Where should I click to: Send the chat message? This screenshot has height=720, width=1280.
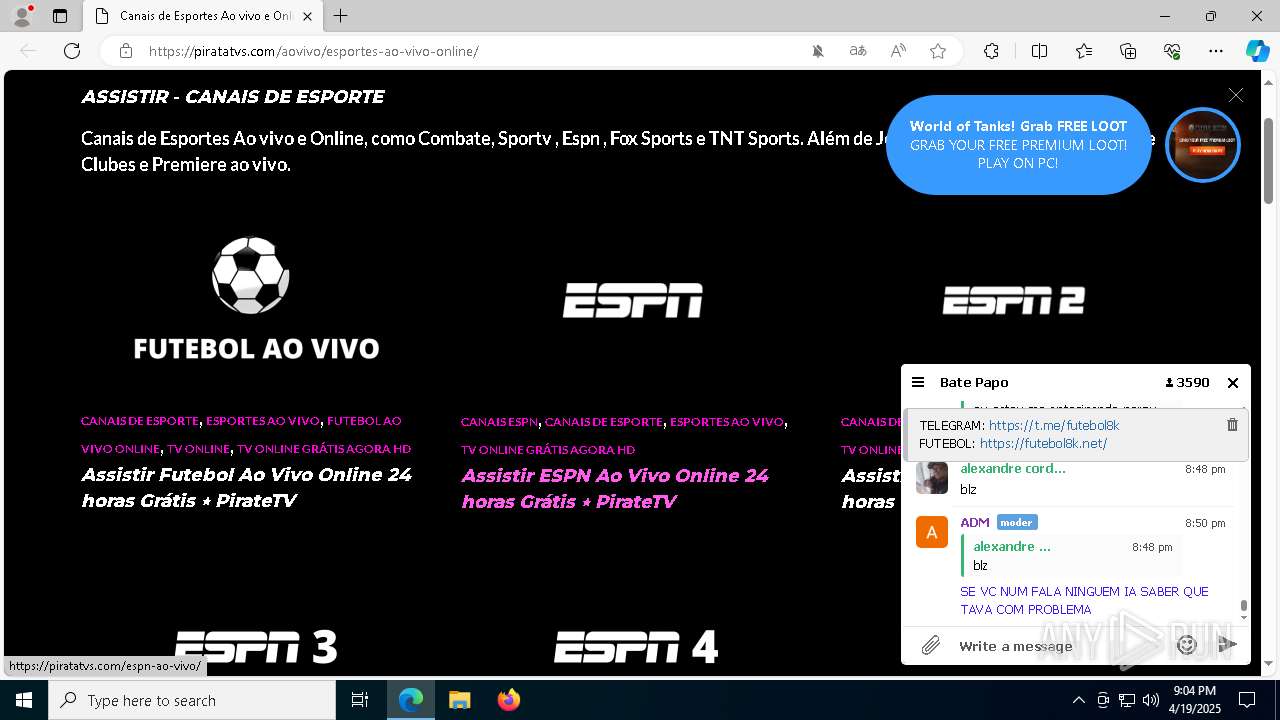[1228, 645]
